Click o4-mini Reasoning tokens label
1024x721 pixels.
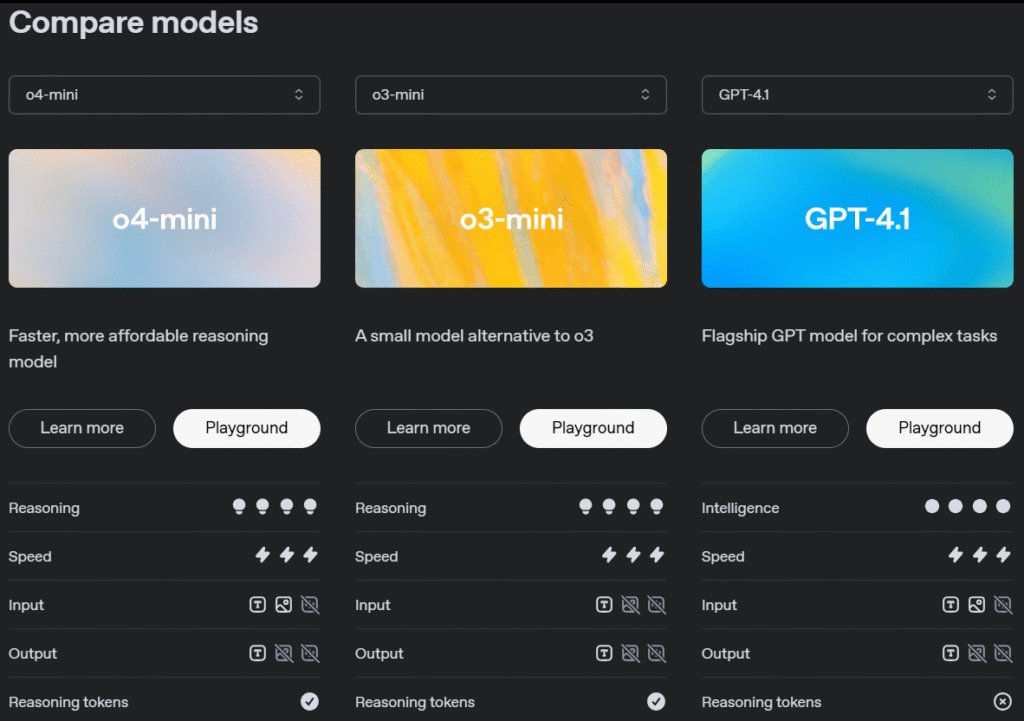[69, 702]
